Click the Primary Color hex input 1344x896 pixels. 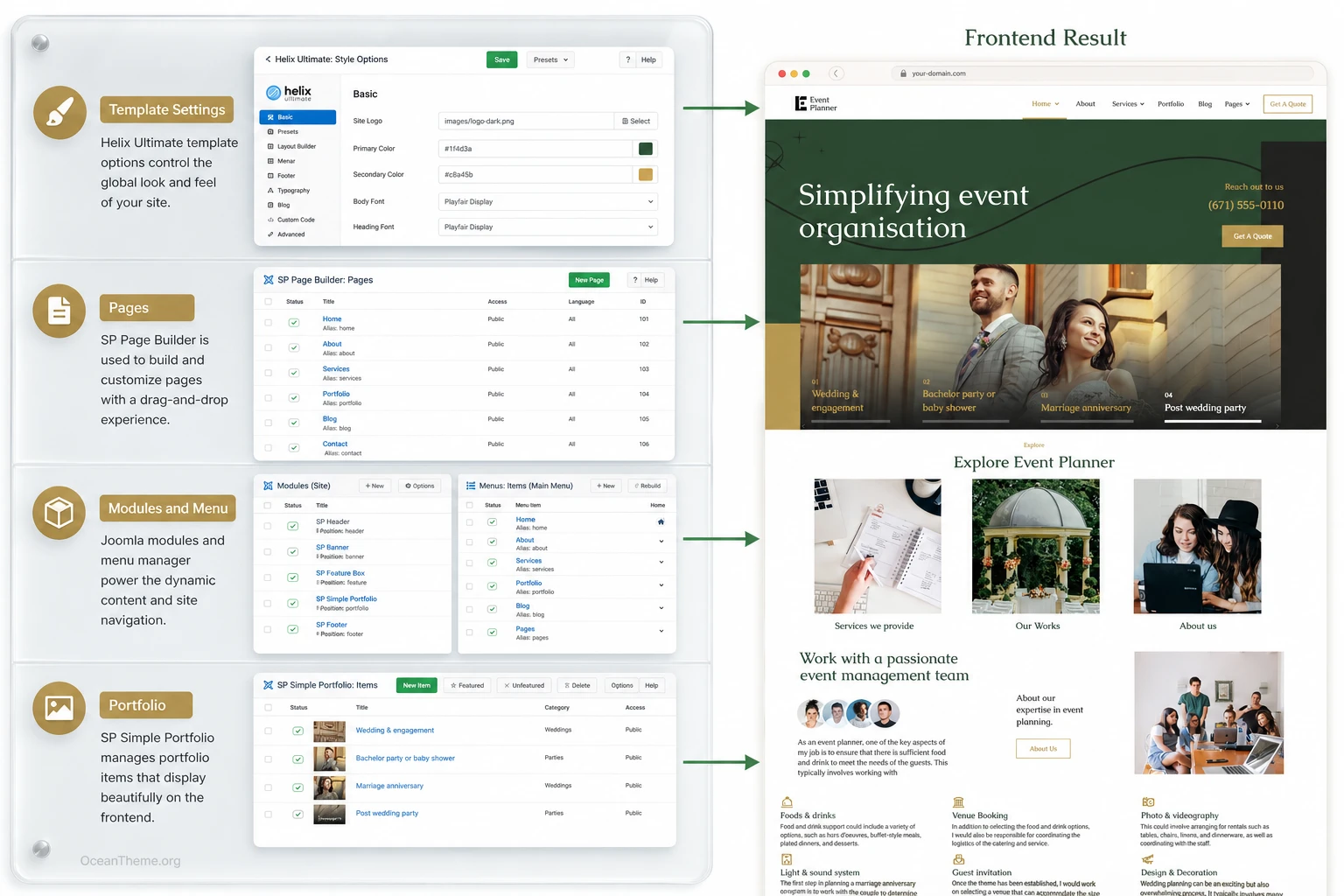[x=535, y=149]
